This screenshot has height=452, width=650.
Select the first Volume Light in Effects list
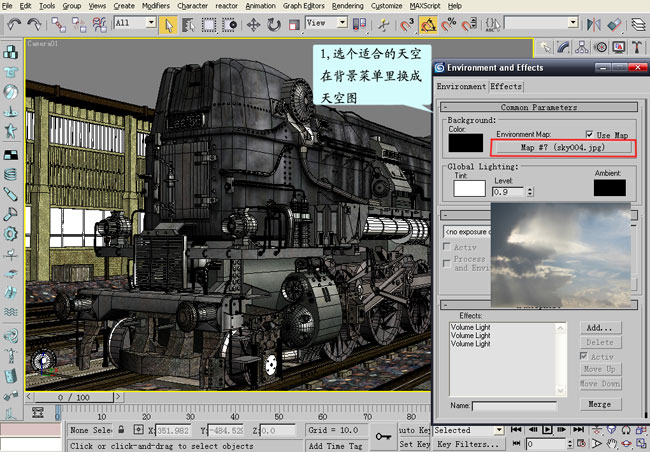pyautogui.click(x=470, y=326)
